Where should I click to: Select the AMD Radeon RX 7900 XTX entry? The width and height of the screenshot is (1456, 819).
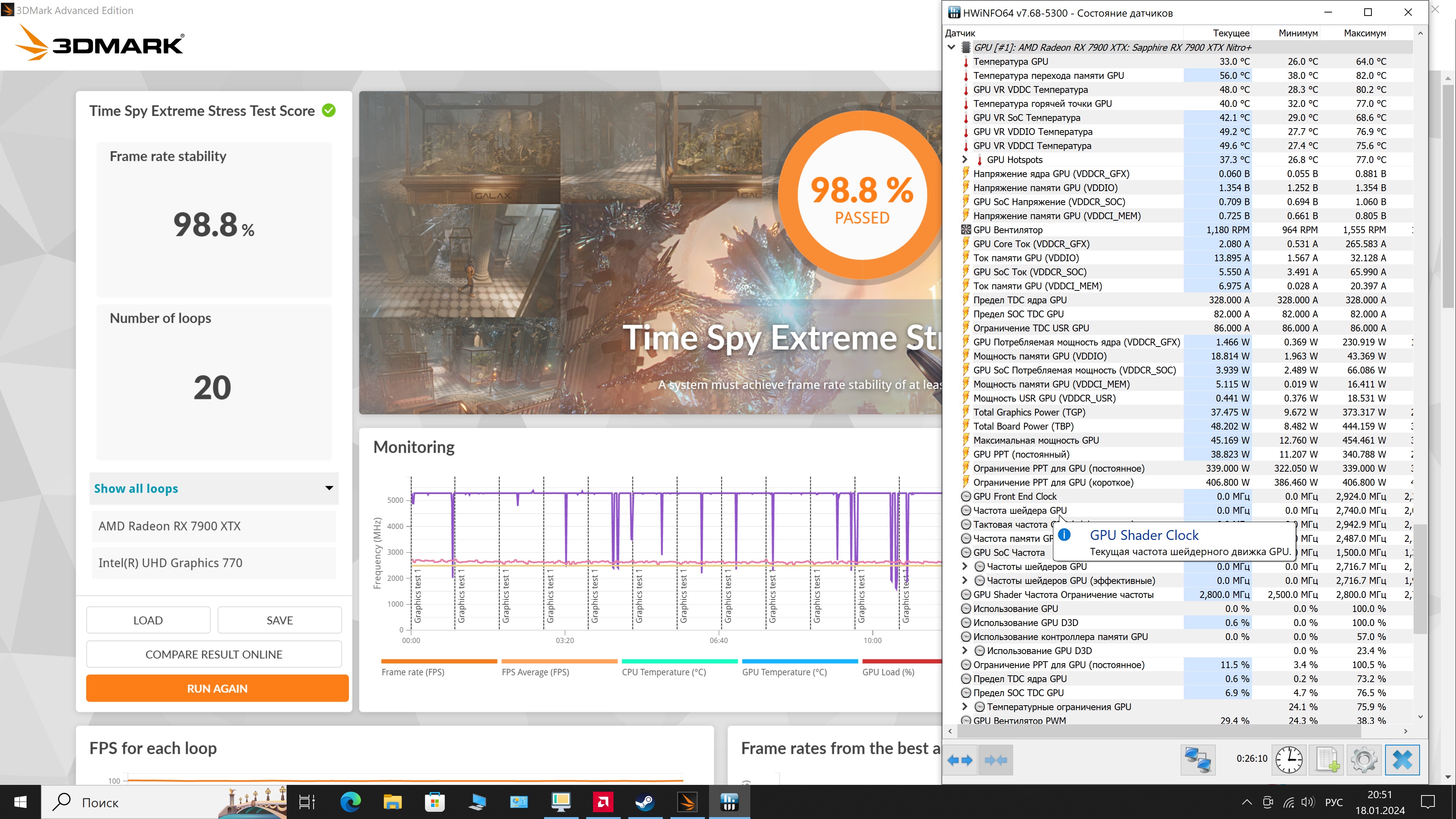click(213, 526)
